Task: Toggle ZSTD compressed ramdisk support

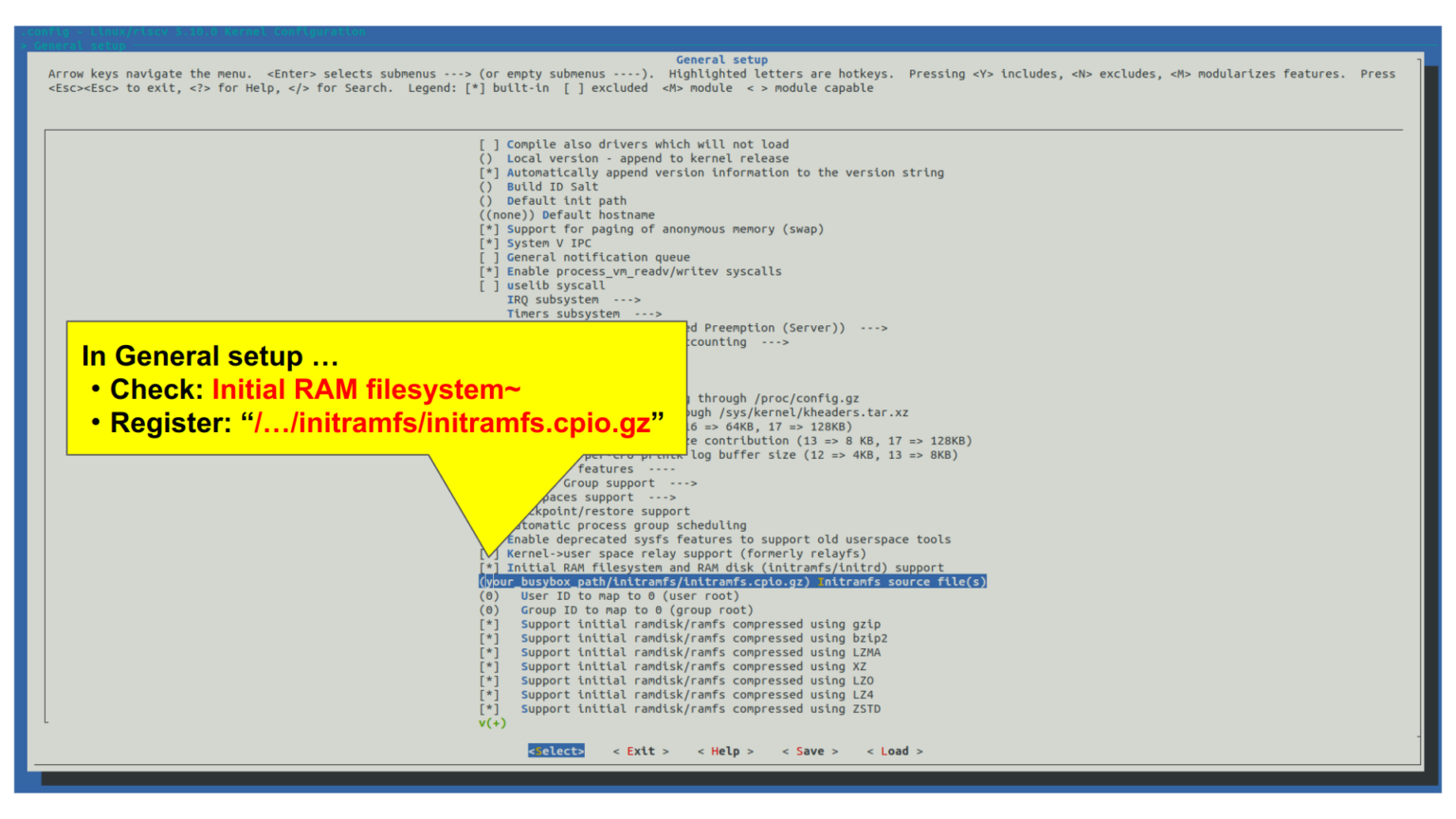Action: click(700, 709)
